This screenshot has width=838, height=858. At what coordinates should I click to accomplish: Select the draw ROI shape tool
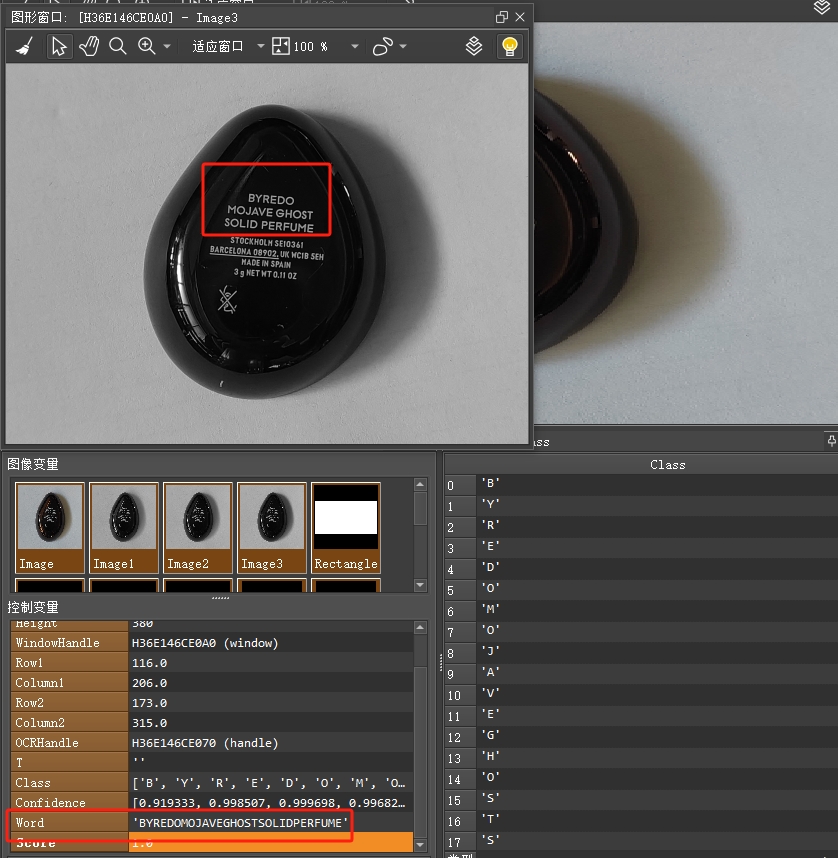click(383, 47)
